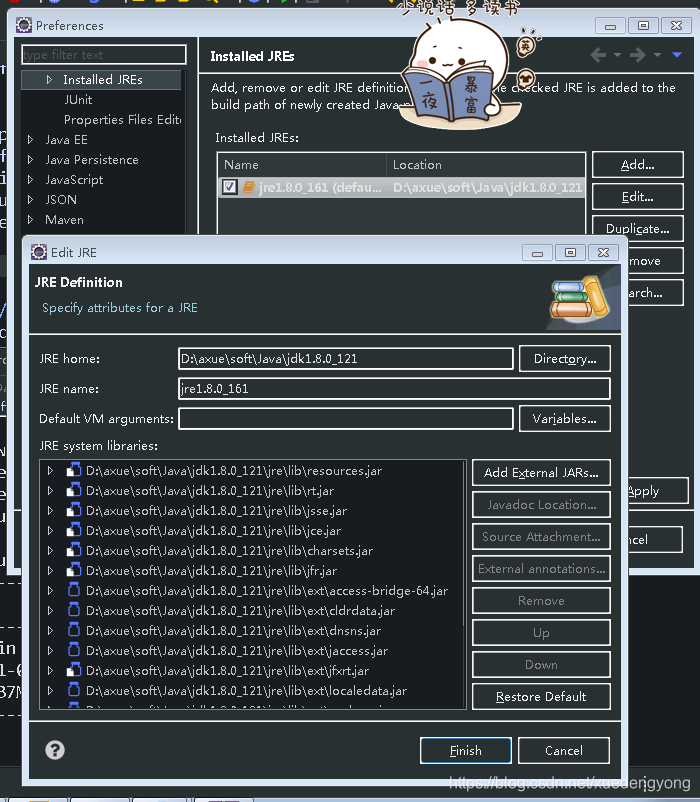Click the jar icon beside jfxrt.jar
This screenshot has width=700, height=802.
pos(74,670)
